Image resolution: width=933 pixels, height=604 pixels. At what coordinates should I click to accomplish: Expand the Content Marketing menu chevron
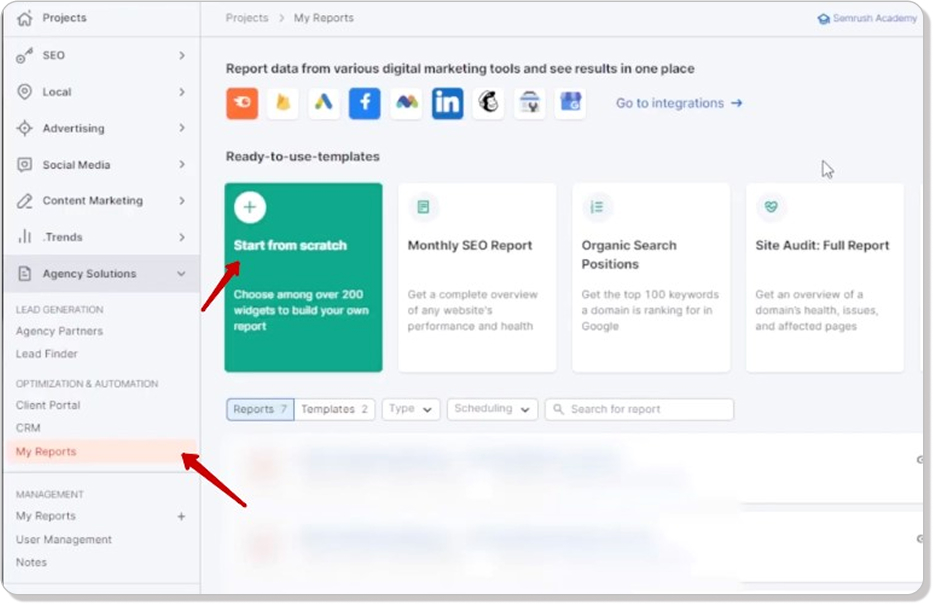(x=181, y=201)
